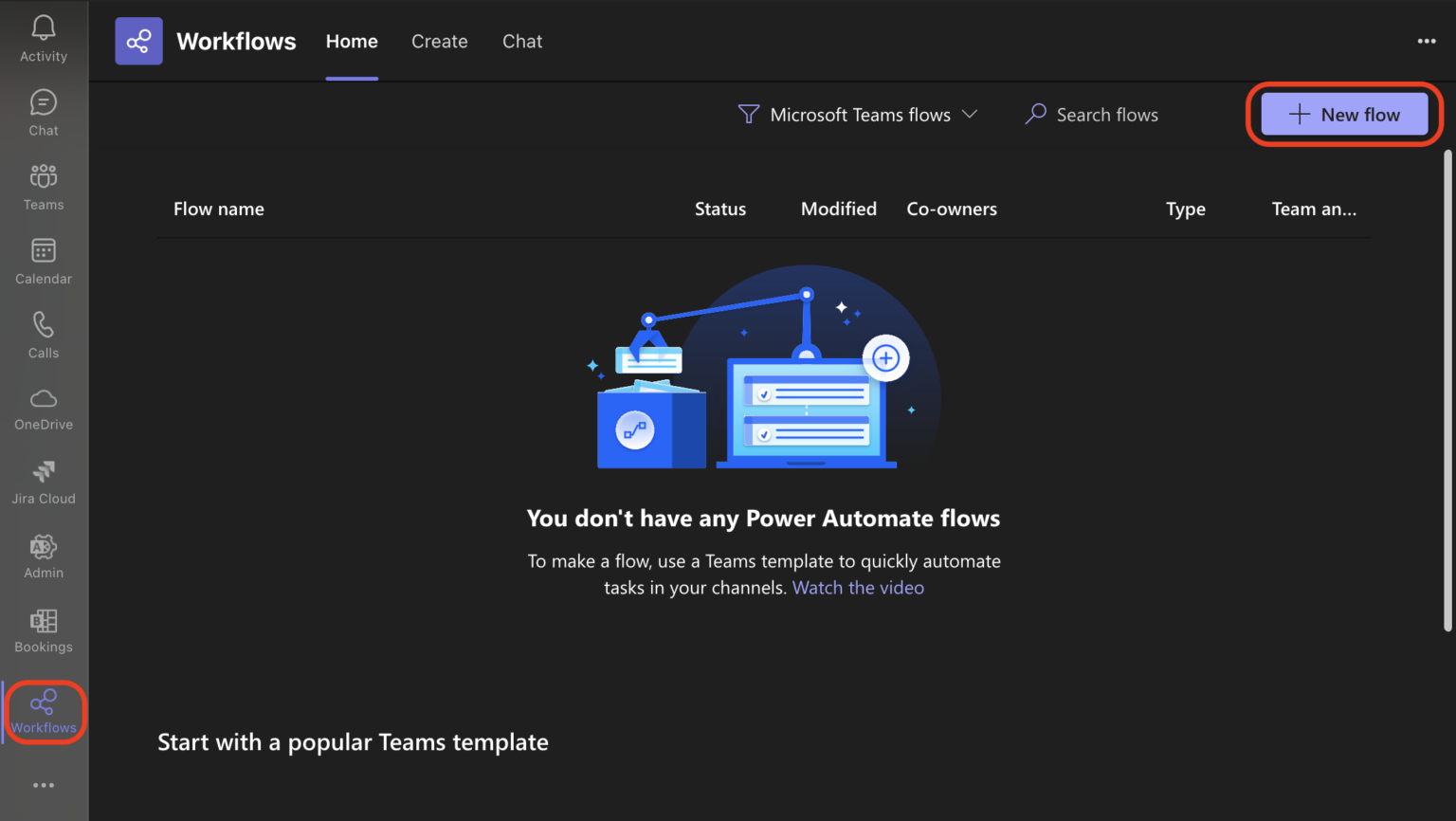Show more apps via sidebar ellipsis
Image resolution: width=1456 pixels, height=821 pixels.
[44, 785]
